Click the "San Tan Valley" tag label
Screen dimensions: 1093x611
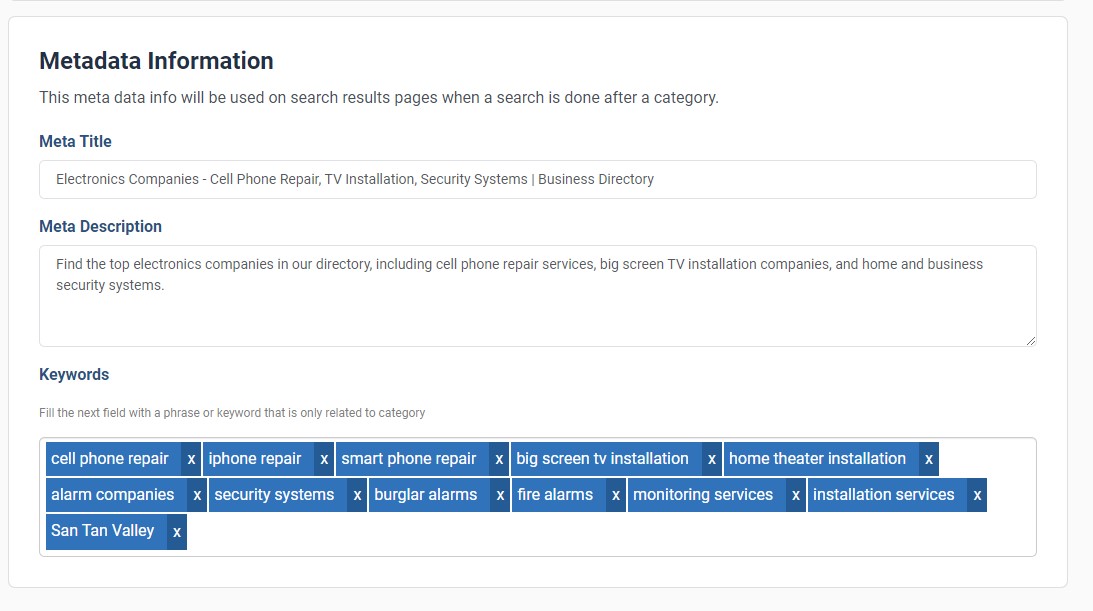[x=102, y=531]
